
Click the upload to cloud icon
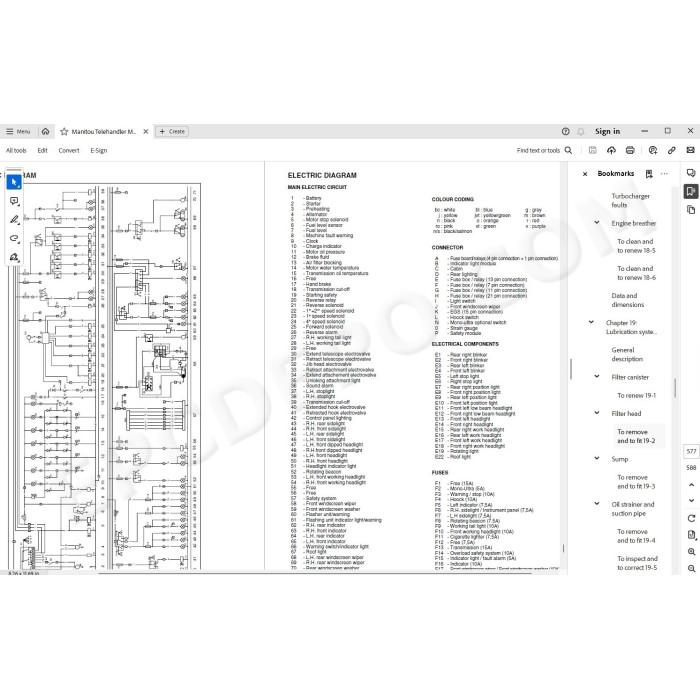pos(611,150)
